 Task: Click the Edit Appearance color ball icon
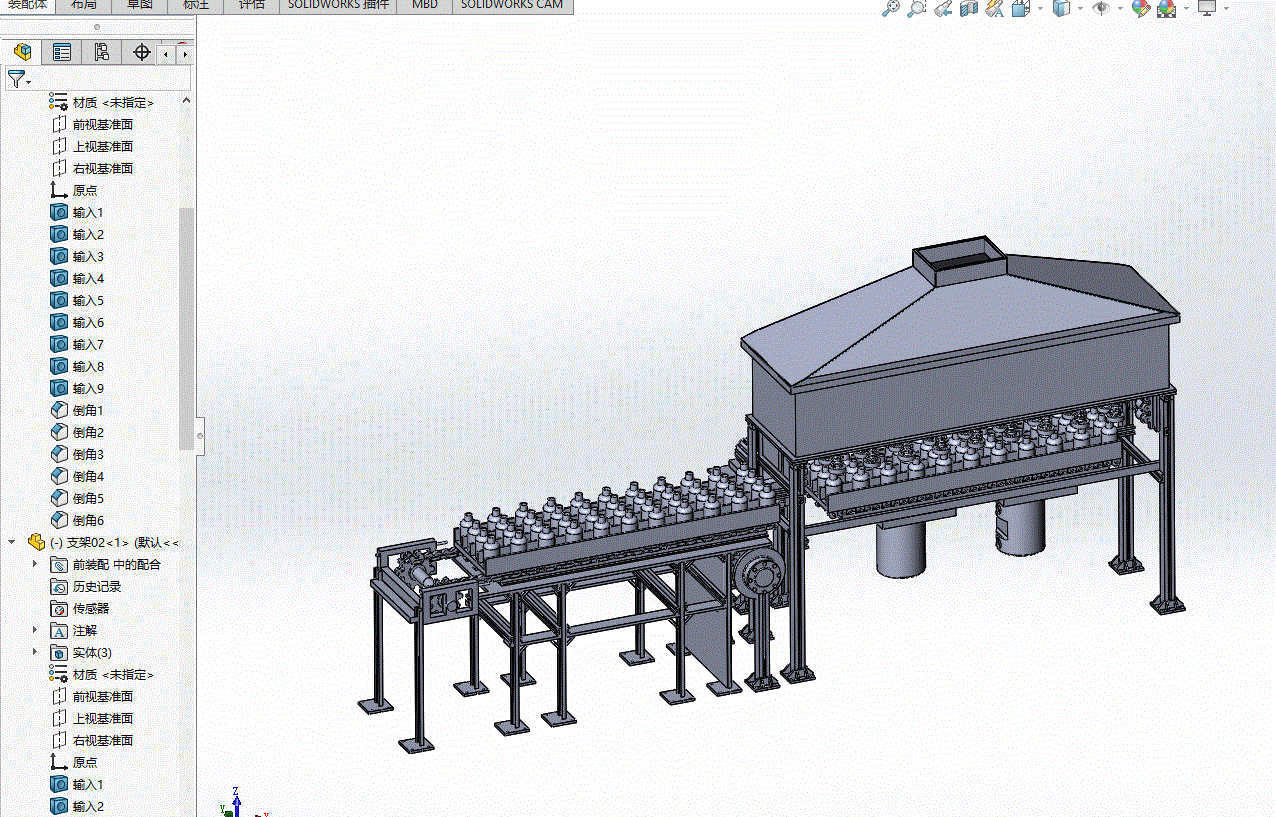point(1141,8)
